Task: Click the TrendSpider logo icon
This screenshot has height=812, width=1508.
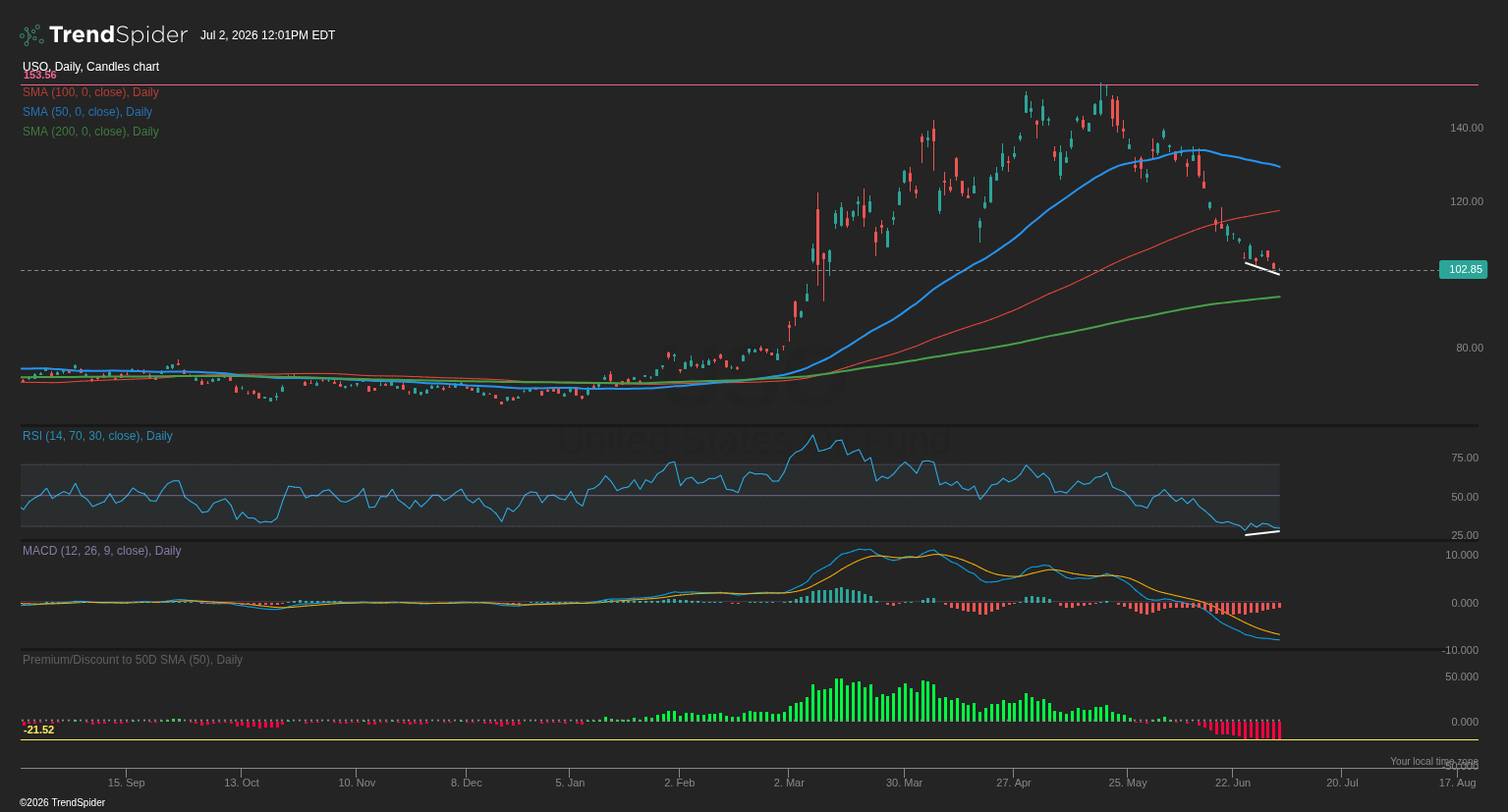Action: (31, 35)
